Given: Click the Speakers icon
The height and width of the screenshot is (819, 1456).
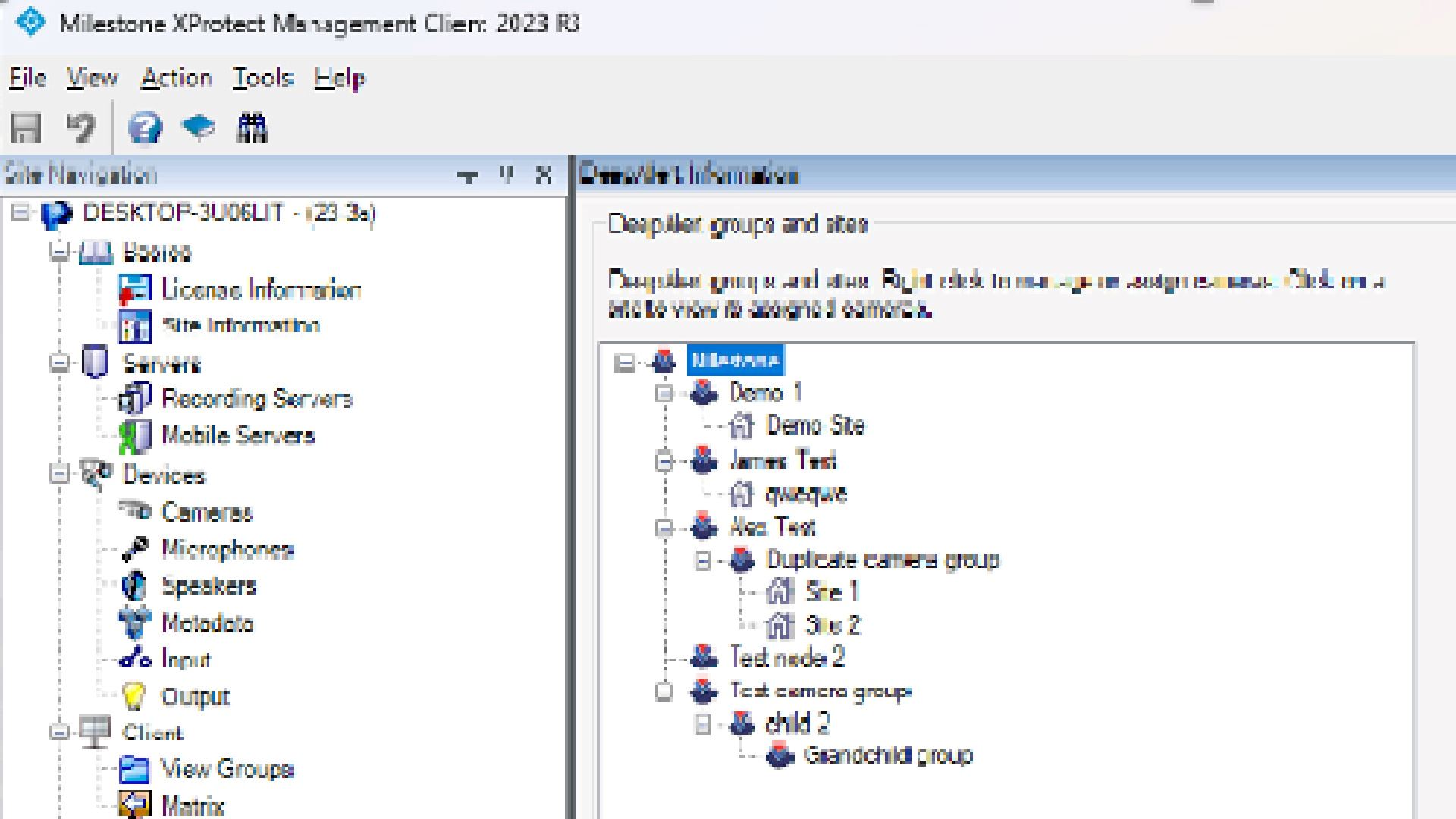Looking at the screenshot, I should point(134,586).
